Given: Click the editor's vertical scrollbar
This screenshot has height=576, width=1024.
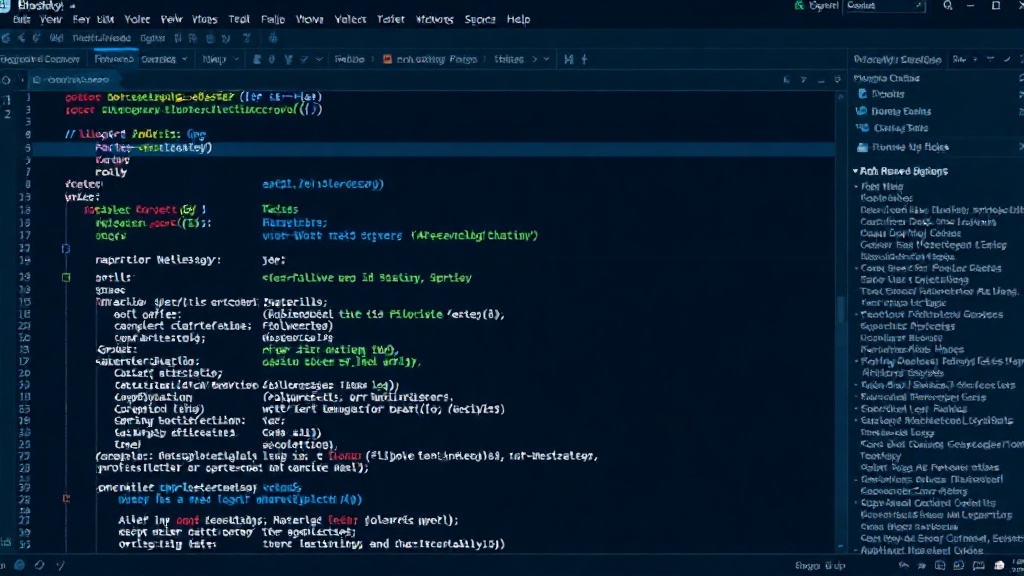Looking at the screenshot, I should [840, 320].
